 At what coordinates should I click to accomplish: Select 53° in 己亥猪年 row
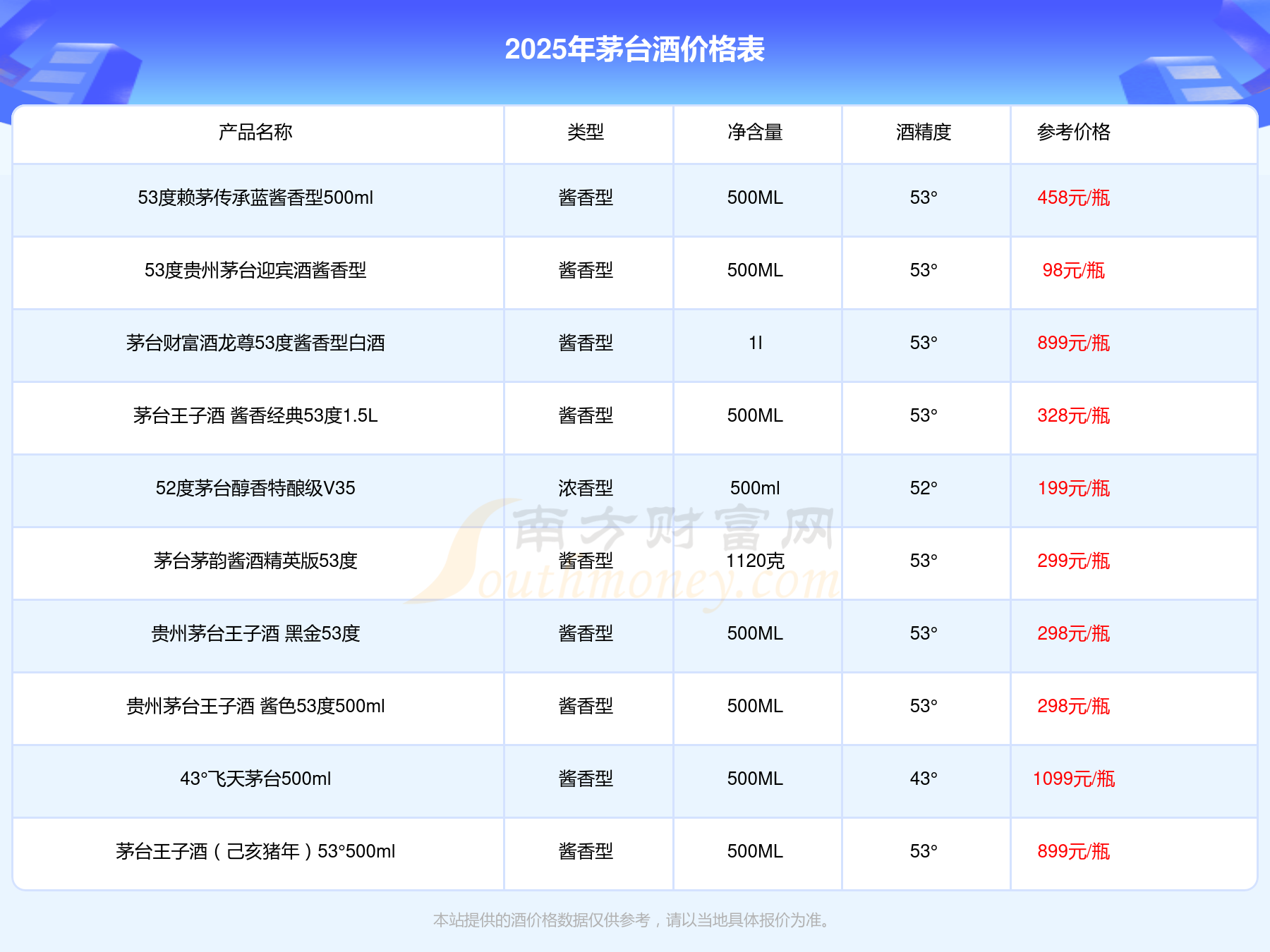tap(924, 851)
